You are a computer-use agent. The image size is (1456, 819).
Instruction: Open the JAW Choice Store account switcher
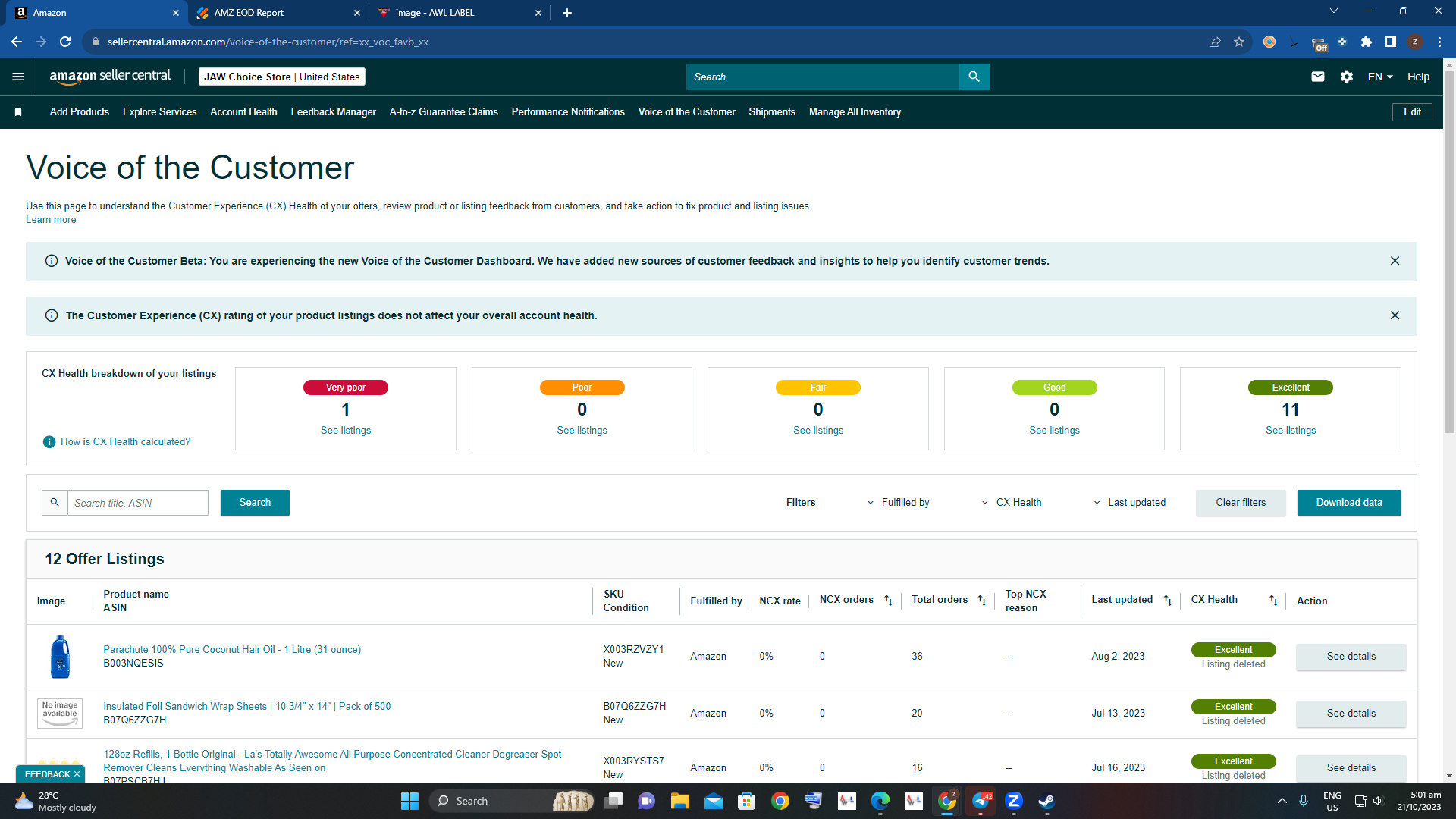pyautogui.click(x=281, y=77)
